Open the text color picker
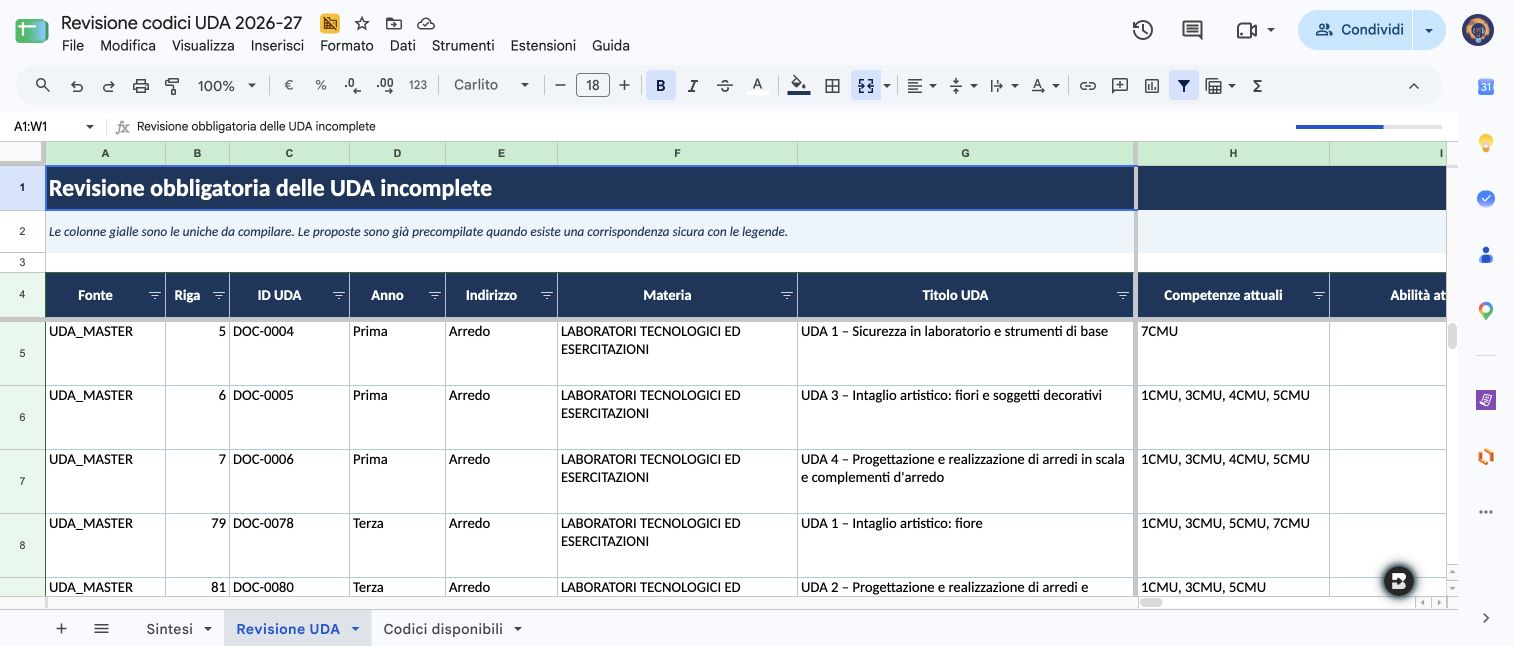1514x646 pixels. pyautogui.click(x=758, y=86)
